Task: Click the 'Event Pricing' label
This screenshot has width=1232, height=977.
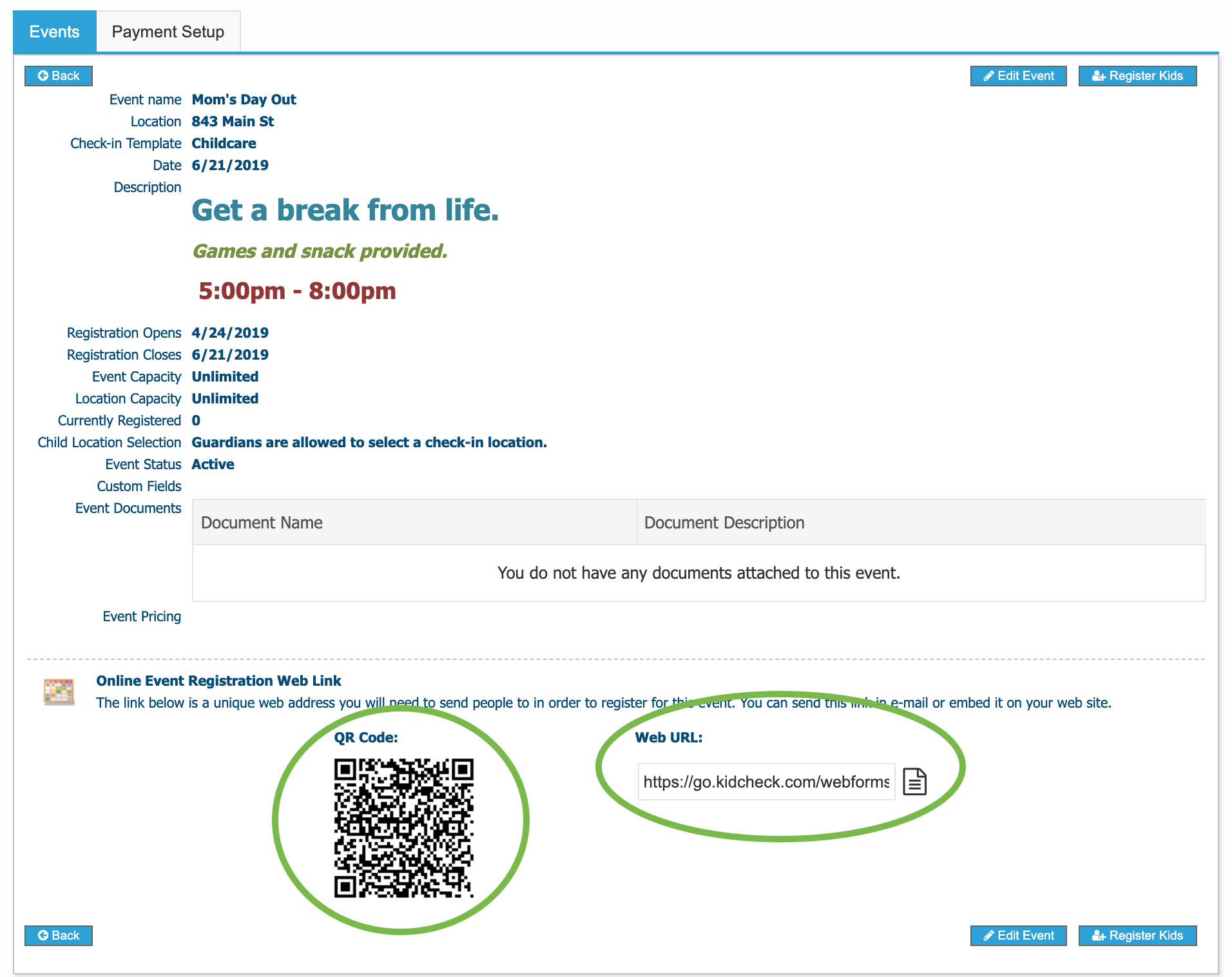Action: tap(142, 617)
